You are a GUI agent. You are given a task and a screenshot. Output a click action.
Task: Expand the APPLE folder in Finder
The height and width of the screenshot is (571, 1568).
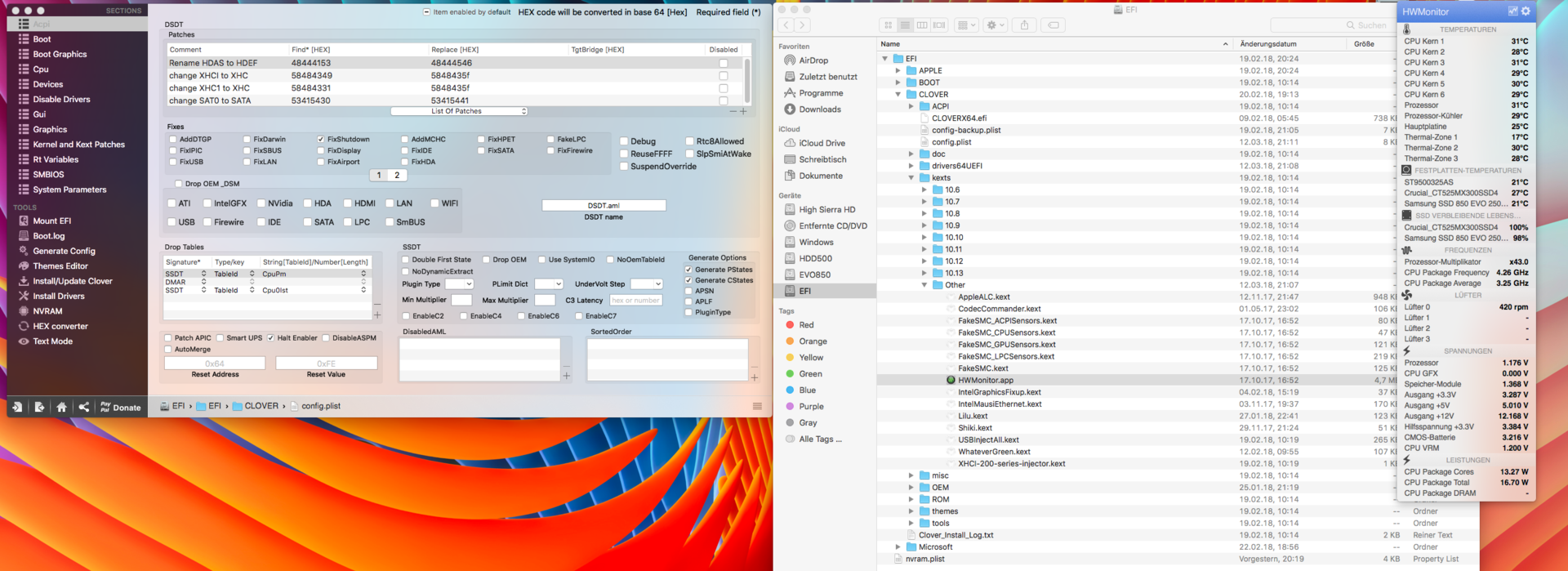898,71
